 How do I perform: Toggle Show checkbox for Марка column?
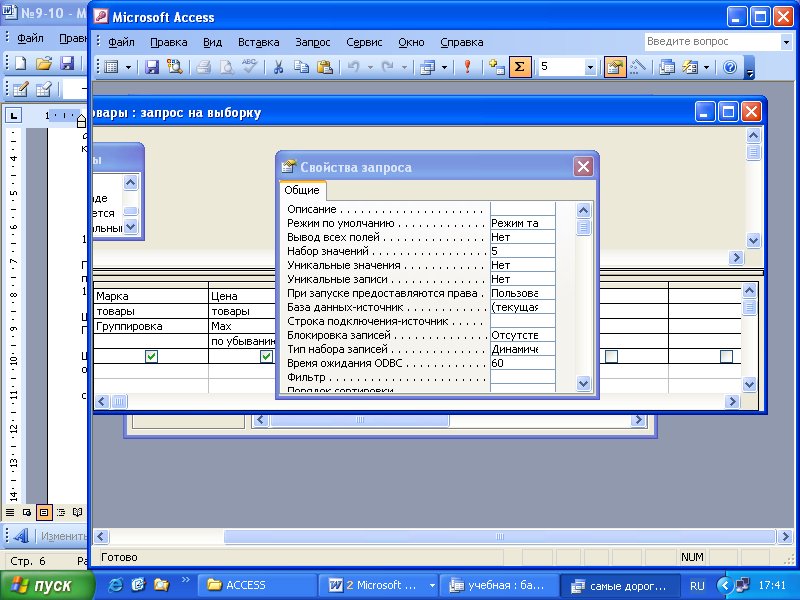click(151, 356)
